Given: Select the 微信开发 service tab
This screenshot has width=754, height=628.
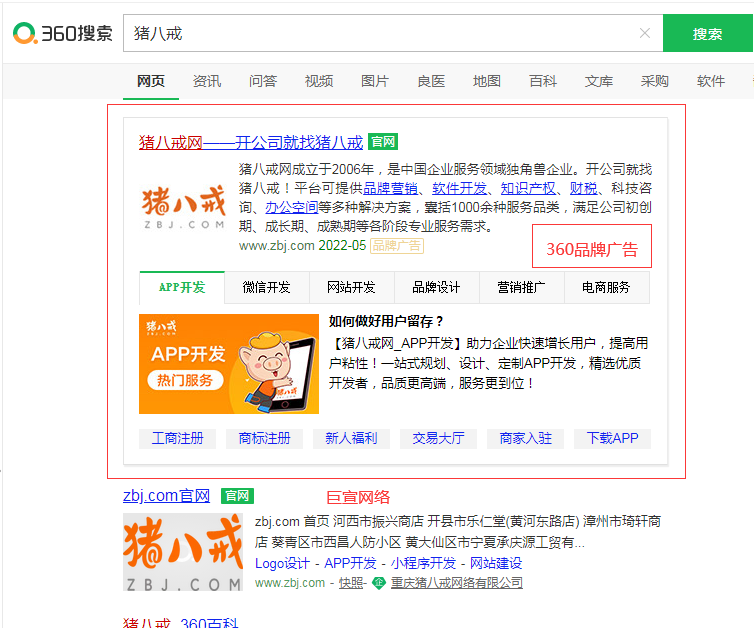Looking at the screenshot, I should click(266, 288).
